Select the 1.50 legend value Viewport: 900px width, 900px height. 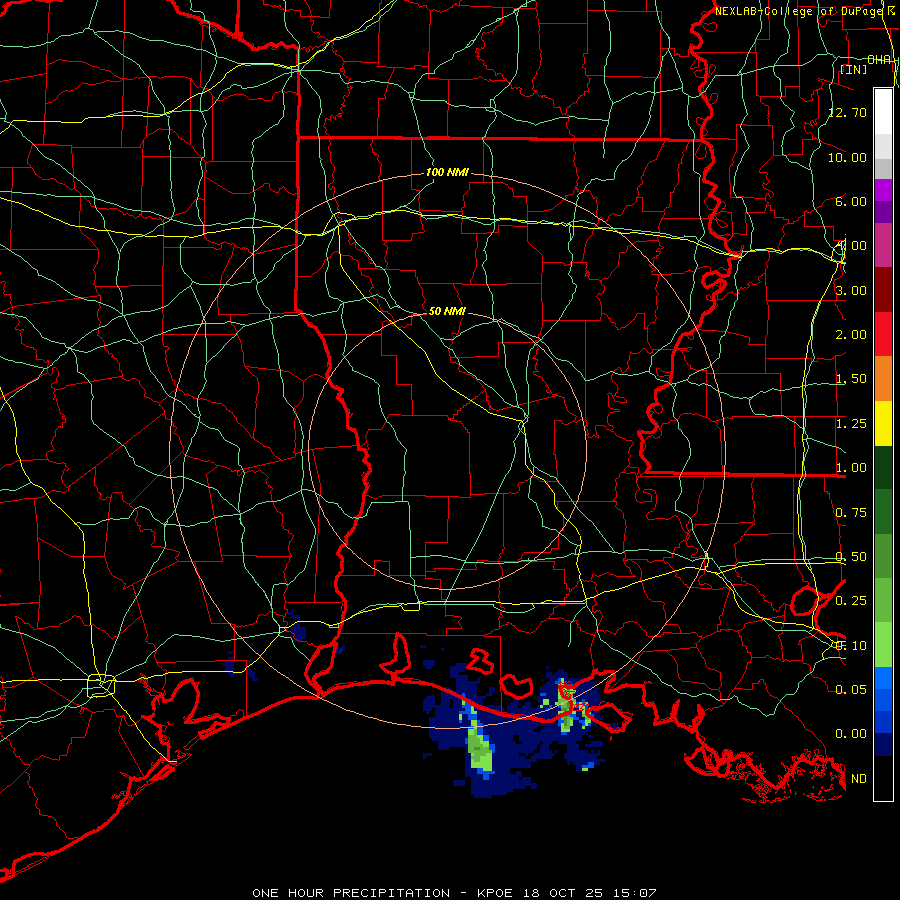pos(851,379)
